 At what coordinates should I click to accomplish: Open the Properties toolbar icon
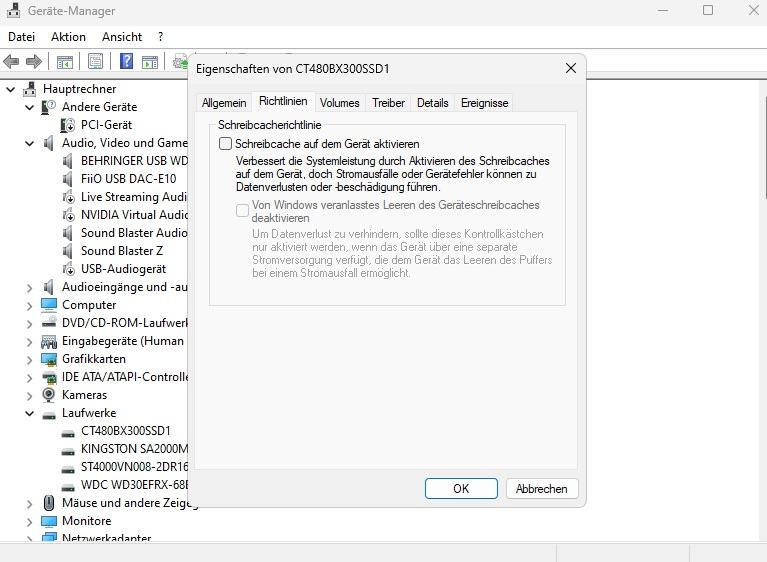[x=95, y=62]
